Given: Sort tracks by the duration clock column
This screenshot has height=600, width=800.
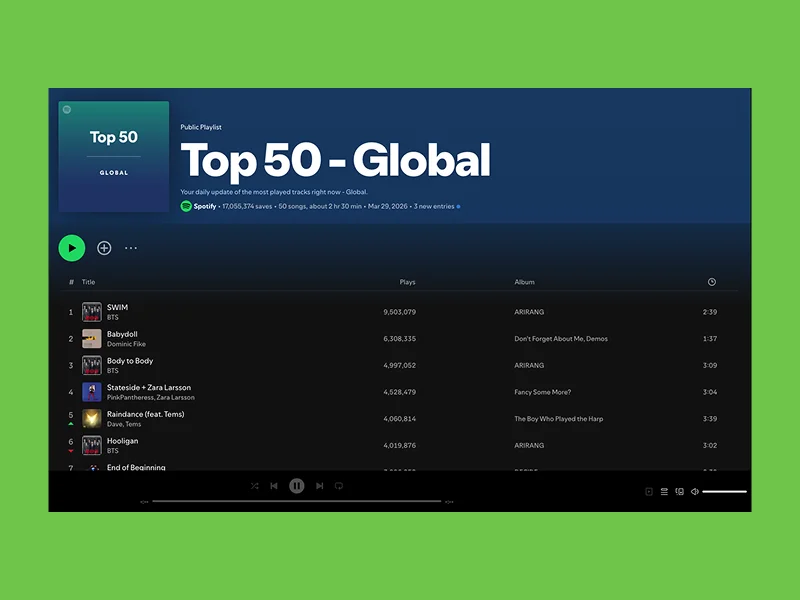Looking at the screenshot, I should pyautogui.click(x=712, y=282).
